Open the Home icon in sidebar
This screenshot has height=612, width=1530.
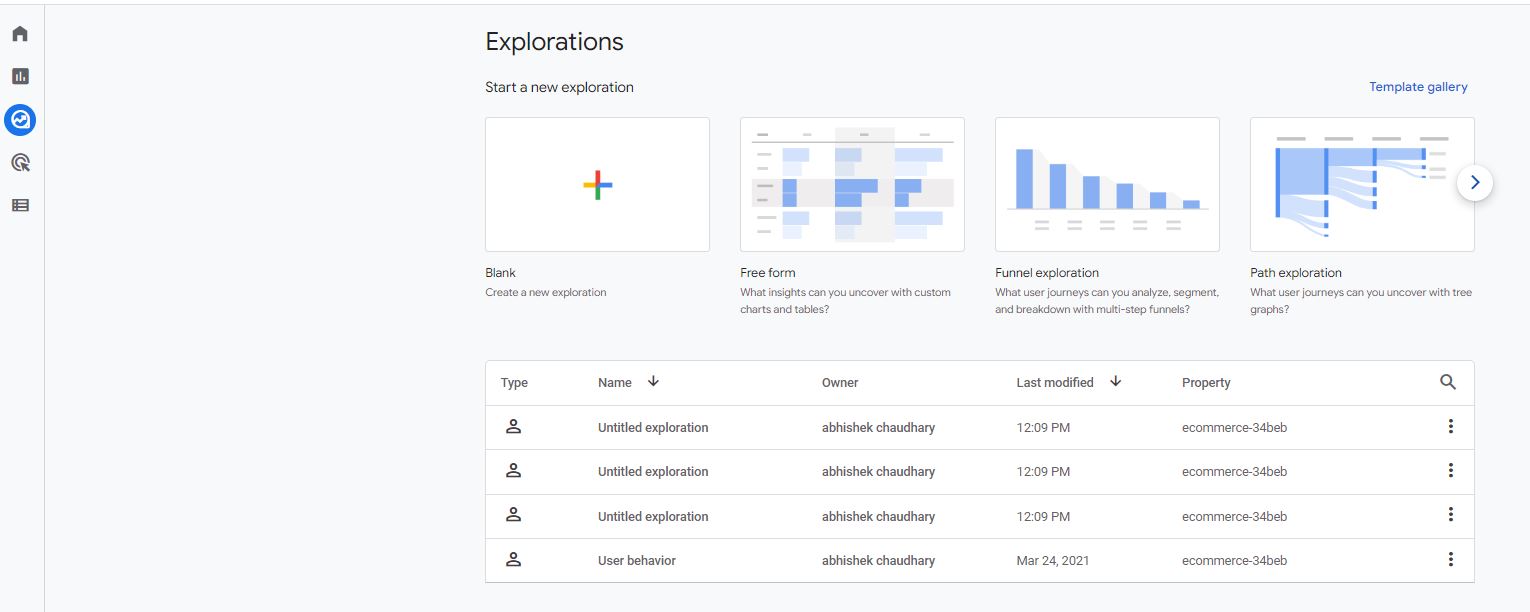point(20,34)
